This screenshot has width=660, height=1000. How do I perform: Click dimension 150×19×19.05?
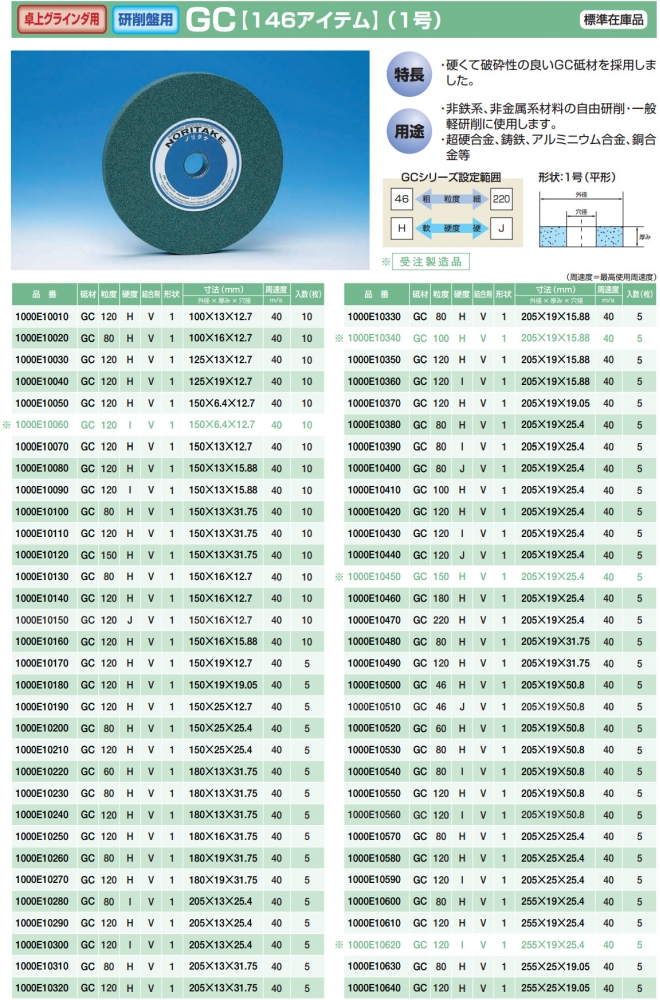tap(223, 685)
